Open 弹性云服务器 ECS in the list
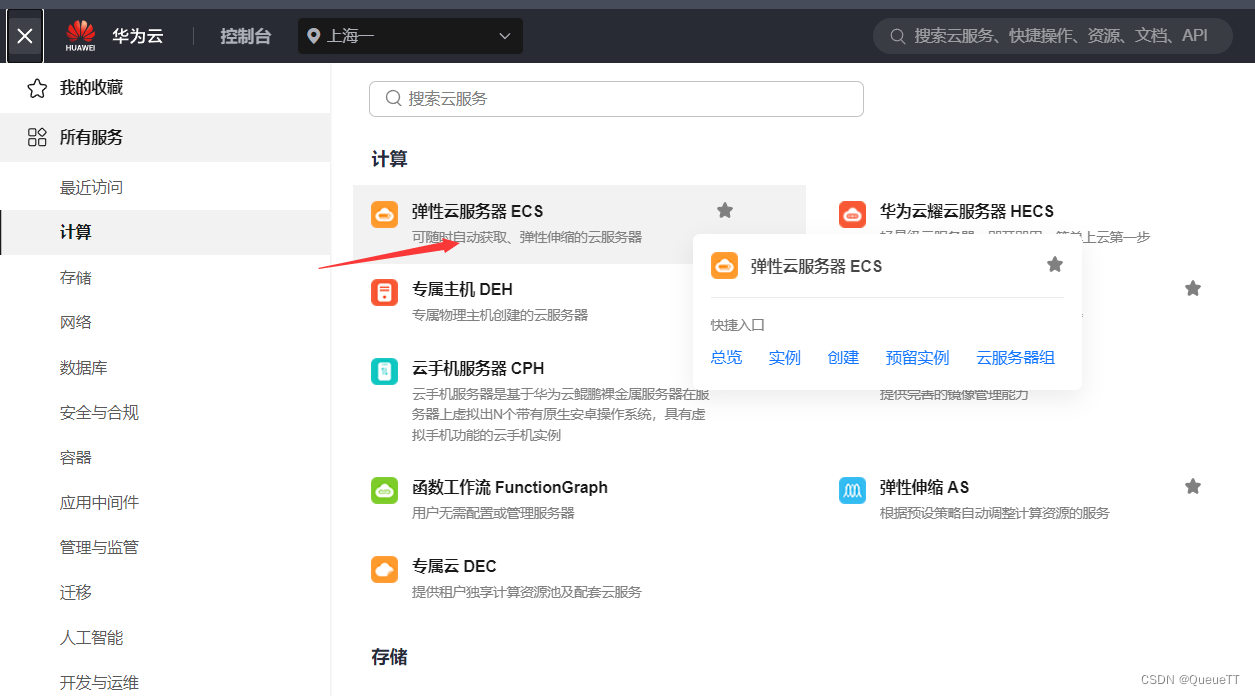1255x696 pixels. tap(477, 211)
